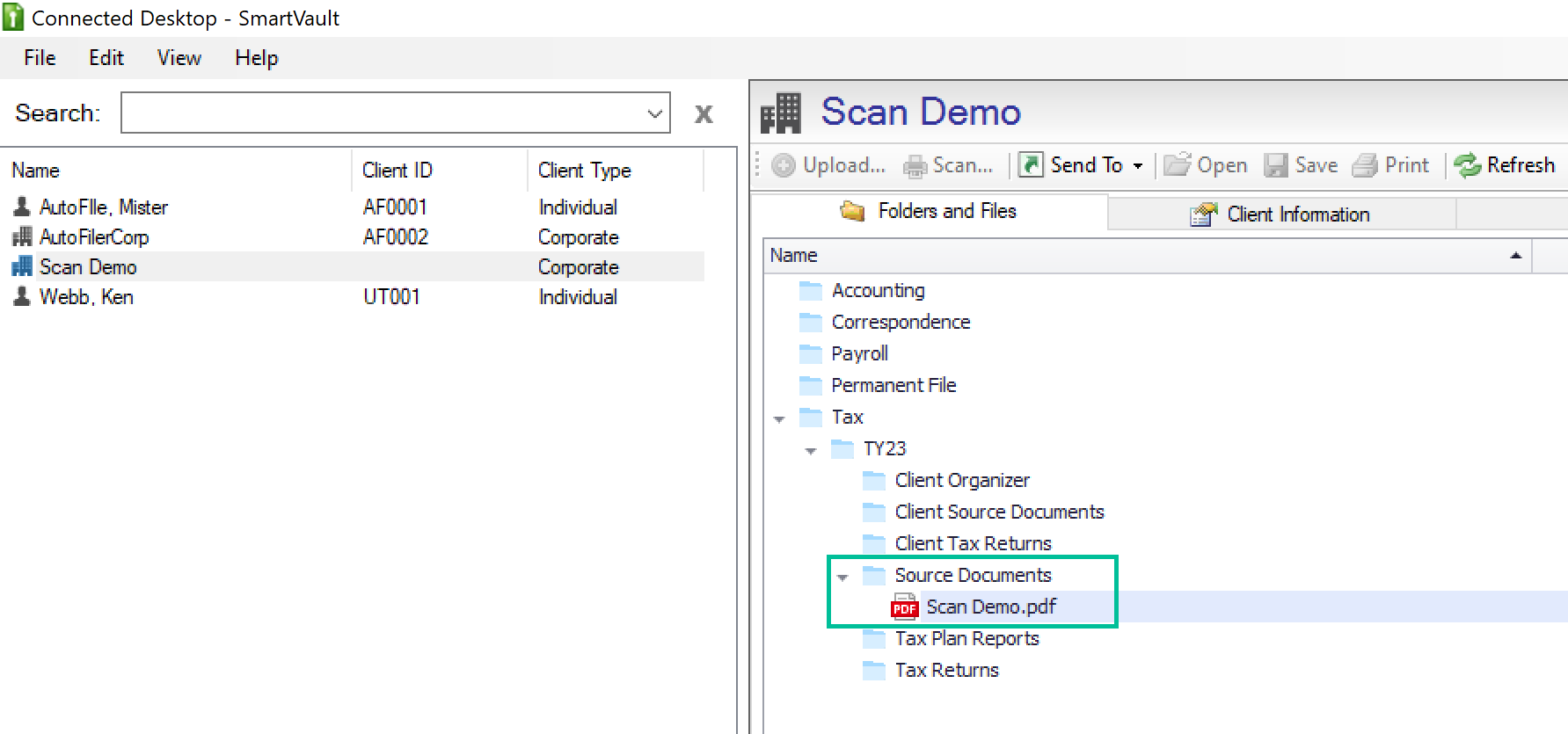Click the toolbar grip handle left of Upload
Image resolution: width=1568 pixels, height=734 pixels.
(x=757, y=165)
